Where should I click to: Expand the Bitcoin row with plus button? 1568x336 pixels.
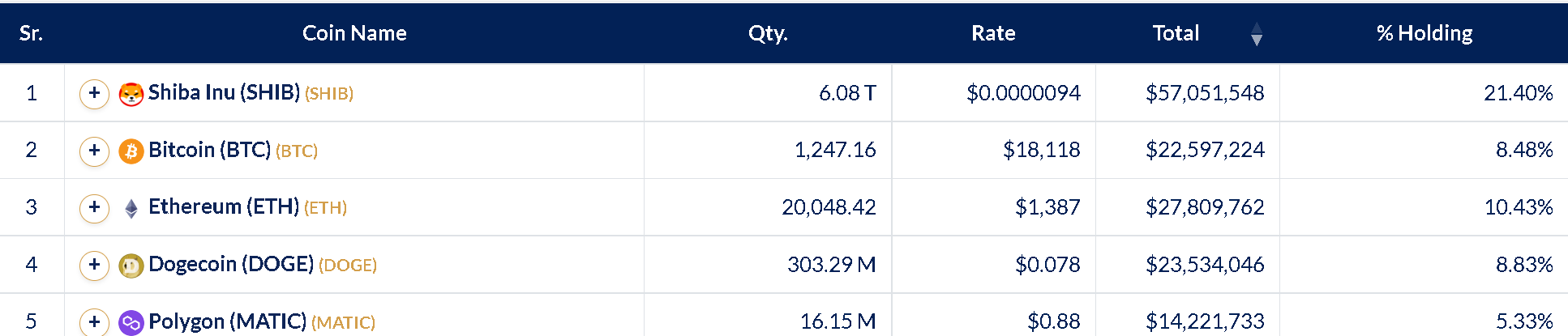tap(94, 151)
